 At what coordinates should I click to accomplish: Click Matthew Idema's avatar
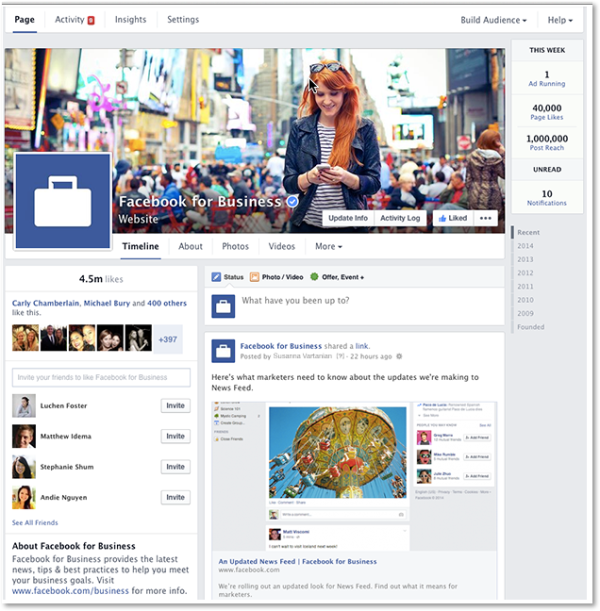pos(24,436)
